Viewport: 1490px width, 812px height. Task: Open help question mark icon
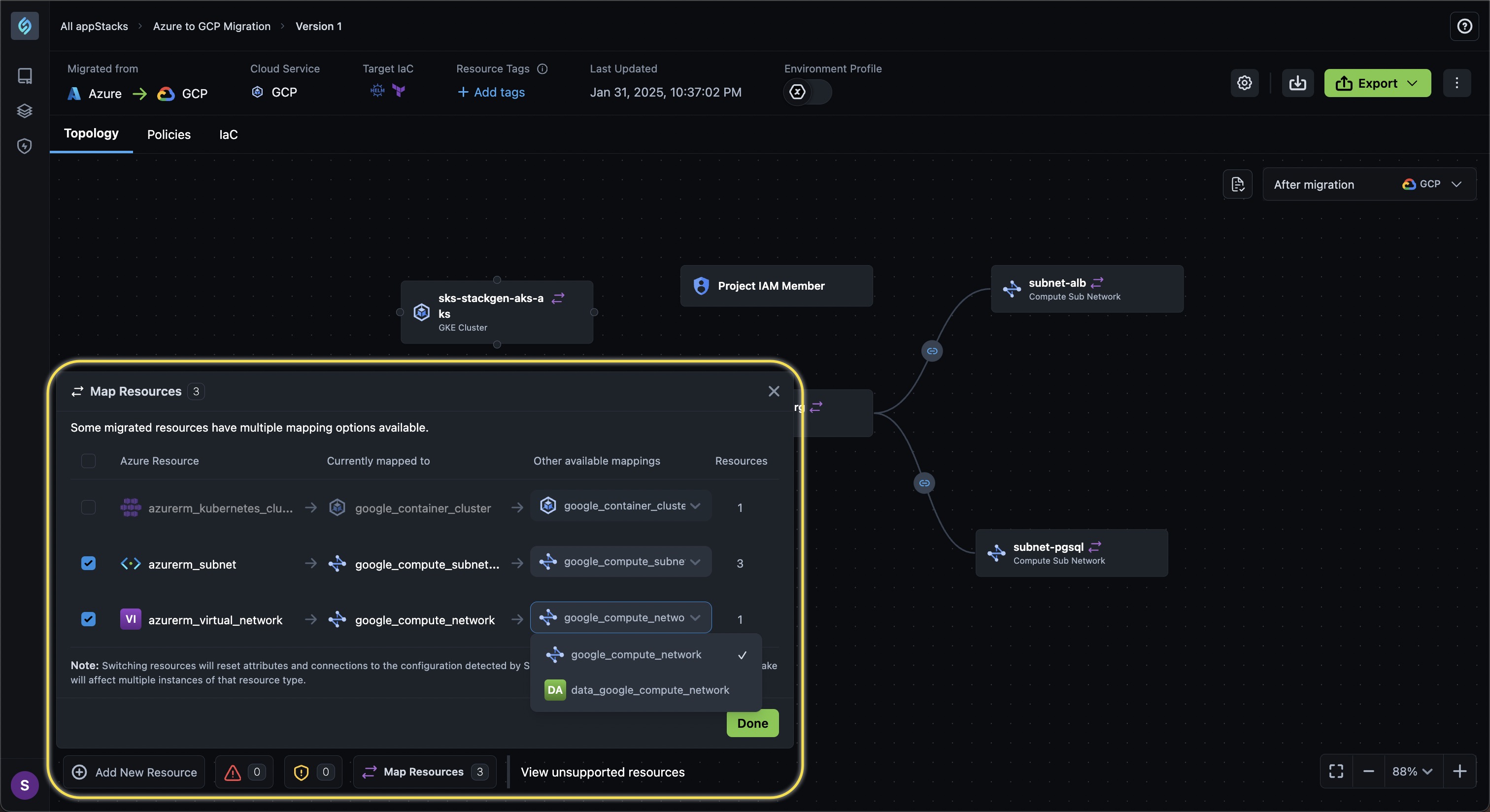click(1464, 26)
